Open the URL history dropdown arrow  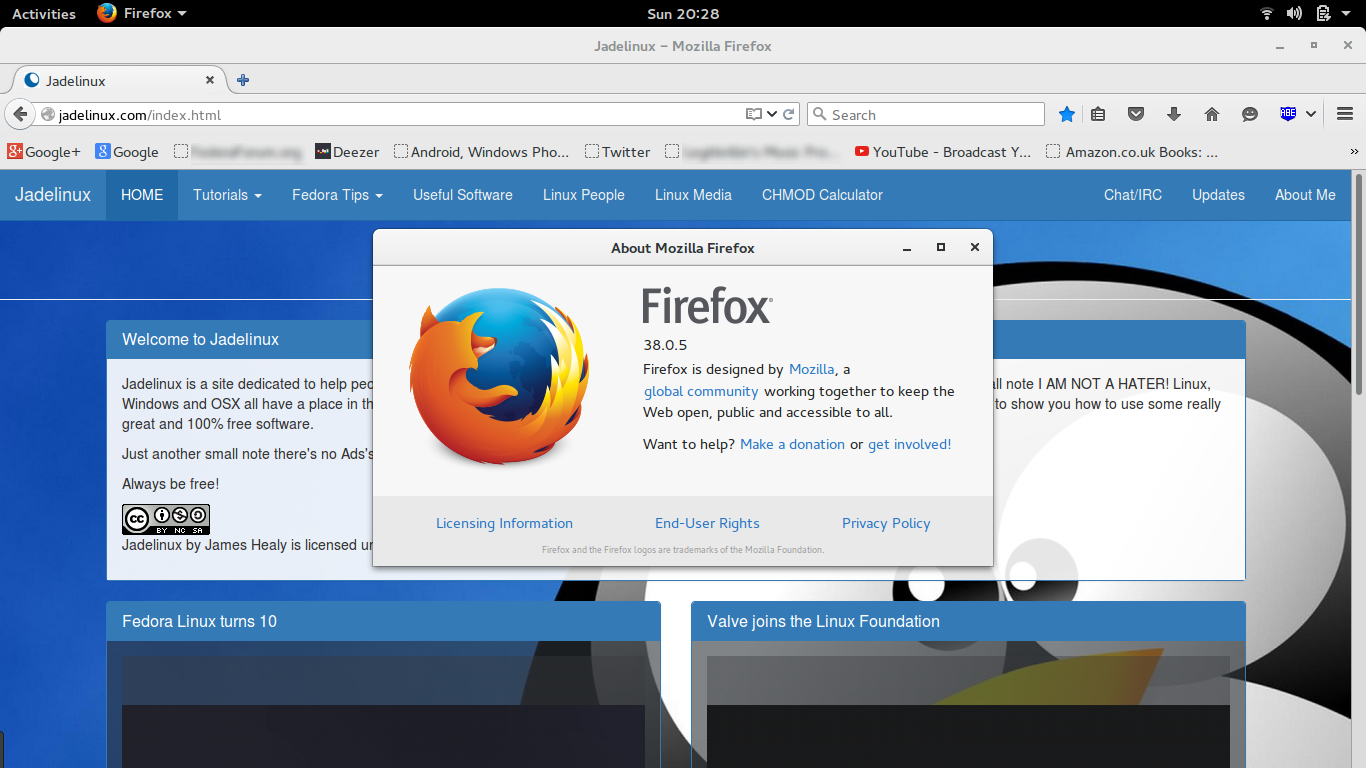point(772,115)
